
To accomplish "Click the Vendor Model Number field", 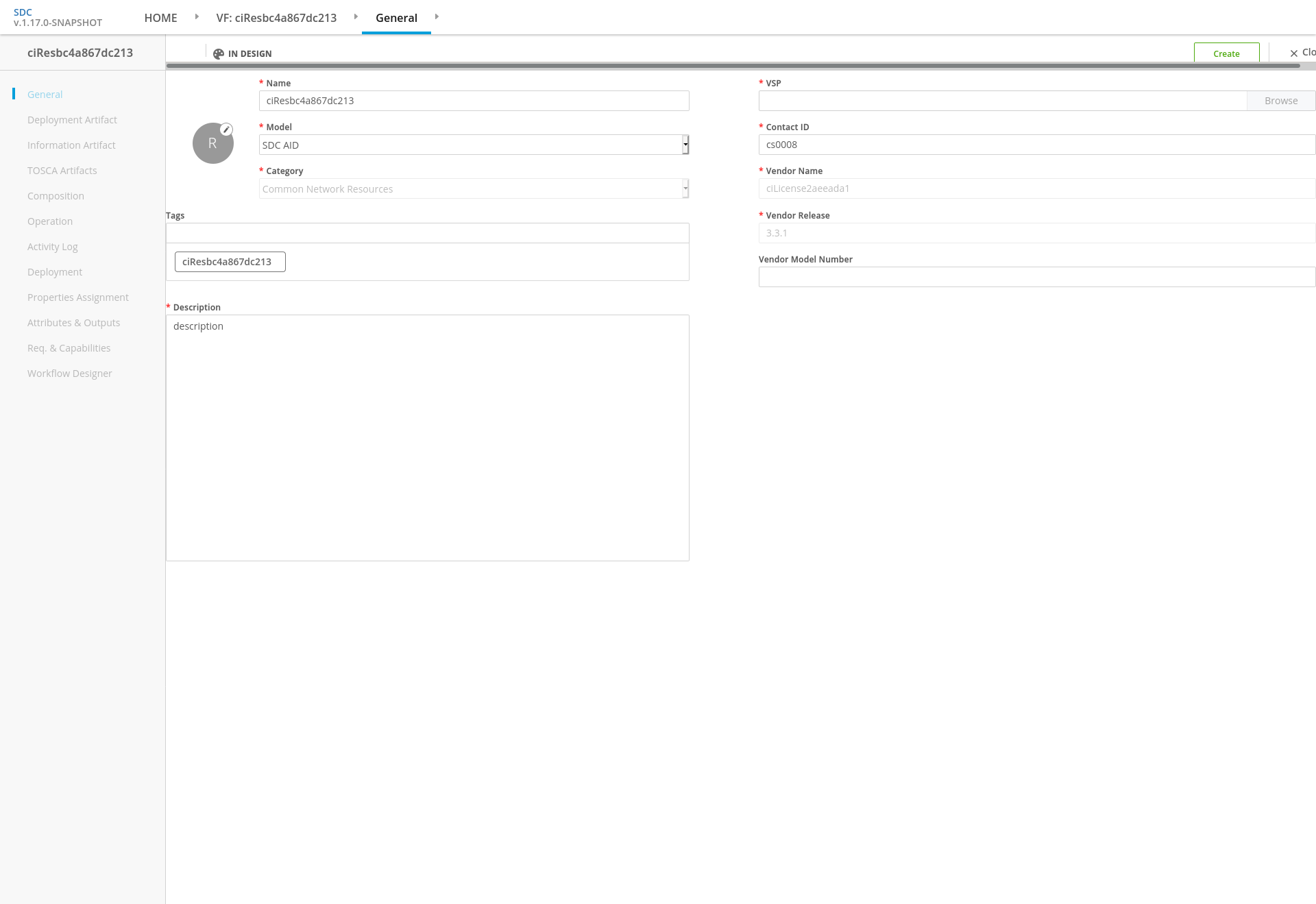I will pos(1037,277).
